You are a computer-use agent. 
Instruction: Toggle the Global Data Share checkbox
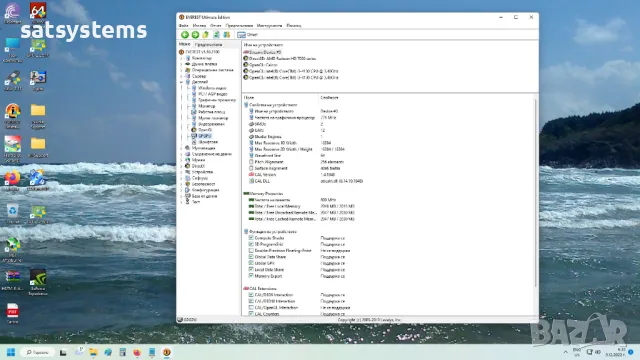coord(251,257)
